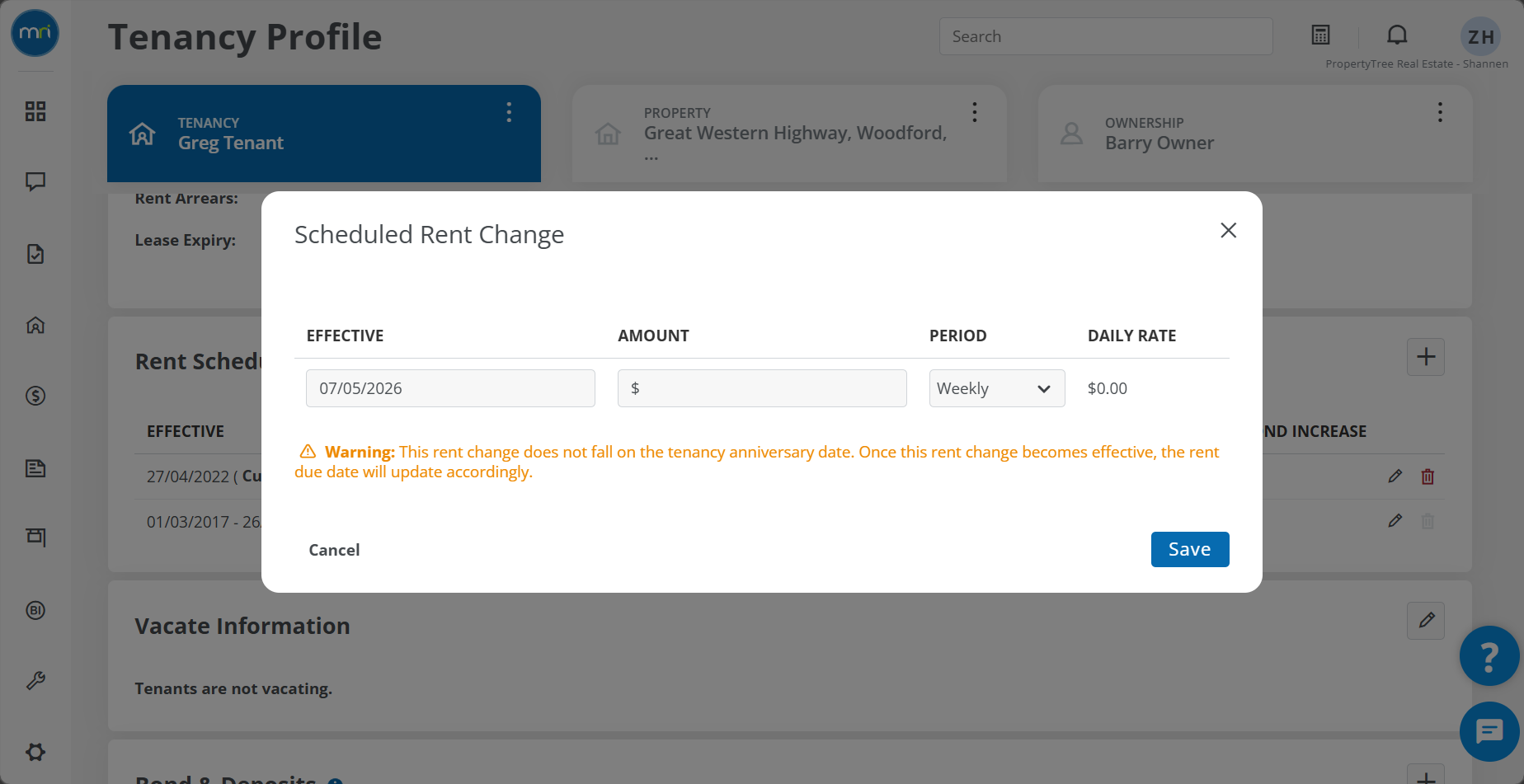Open the wrench tools sidebar icon
The height and width of the screenshot is (784, 1524).
35,681
